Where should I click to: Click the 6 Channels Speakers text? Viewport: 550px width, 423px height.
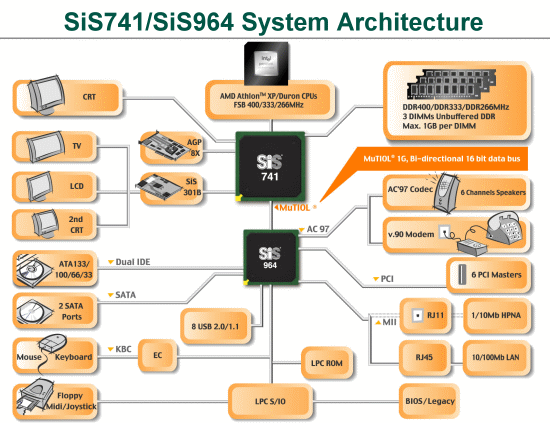point(493,193)
